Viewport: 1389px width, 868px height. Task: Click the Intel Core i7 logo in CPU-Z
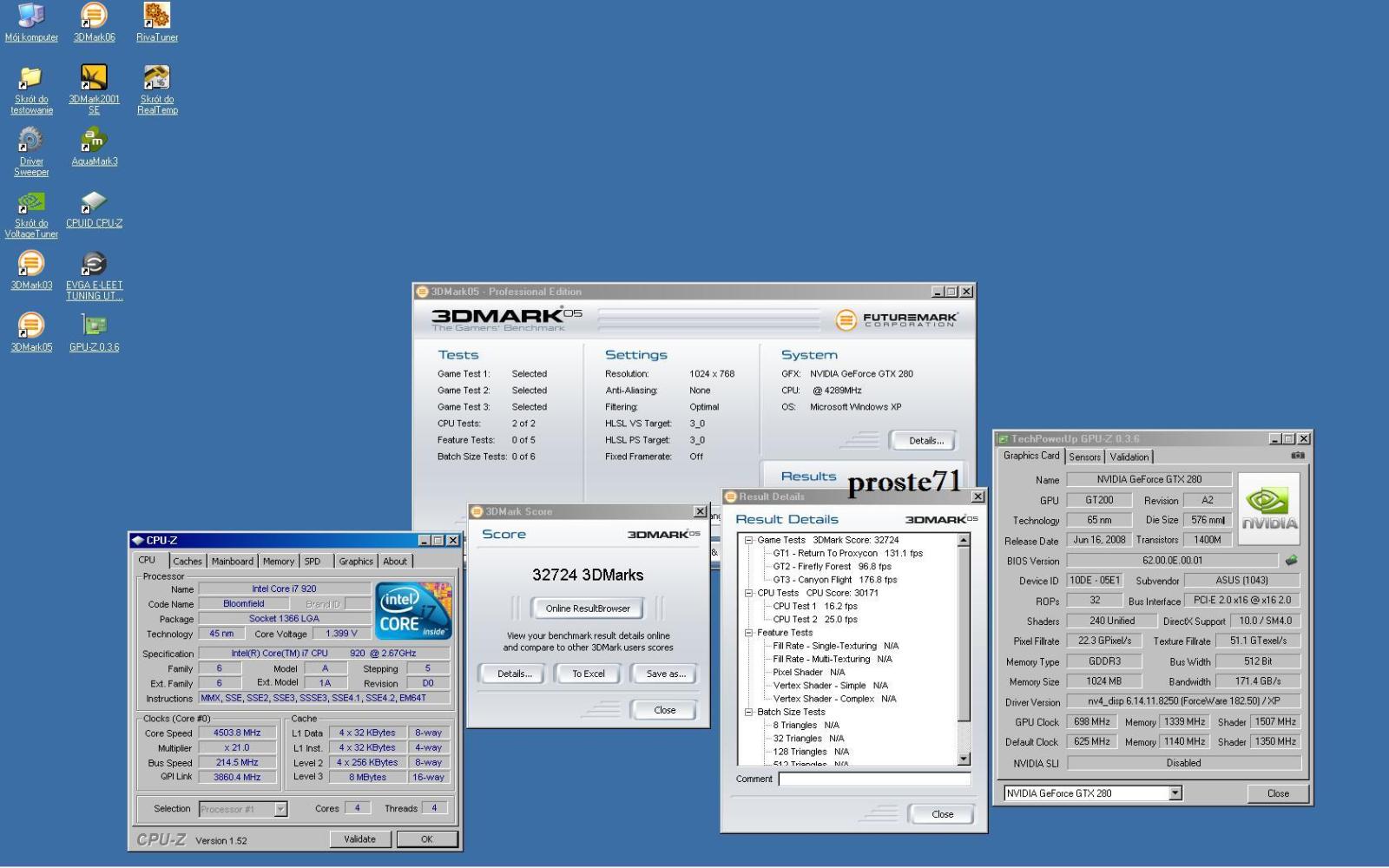pos(414,611)
